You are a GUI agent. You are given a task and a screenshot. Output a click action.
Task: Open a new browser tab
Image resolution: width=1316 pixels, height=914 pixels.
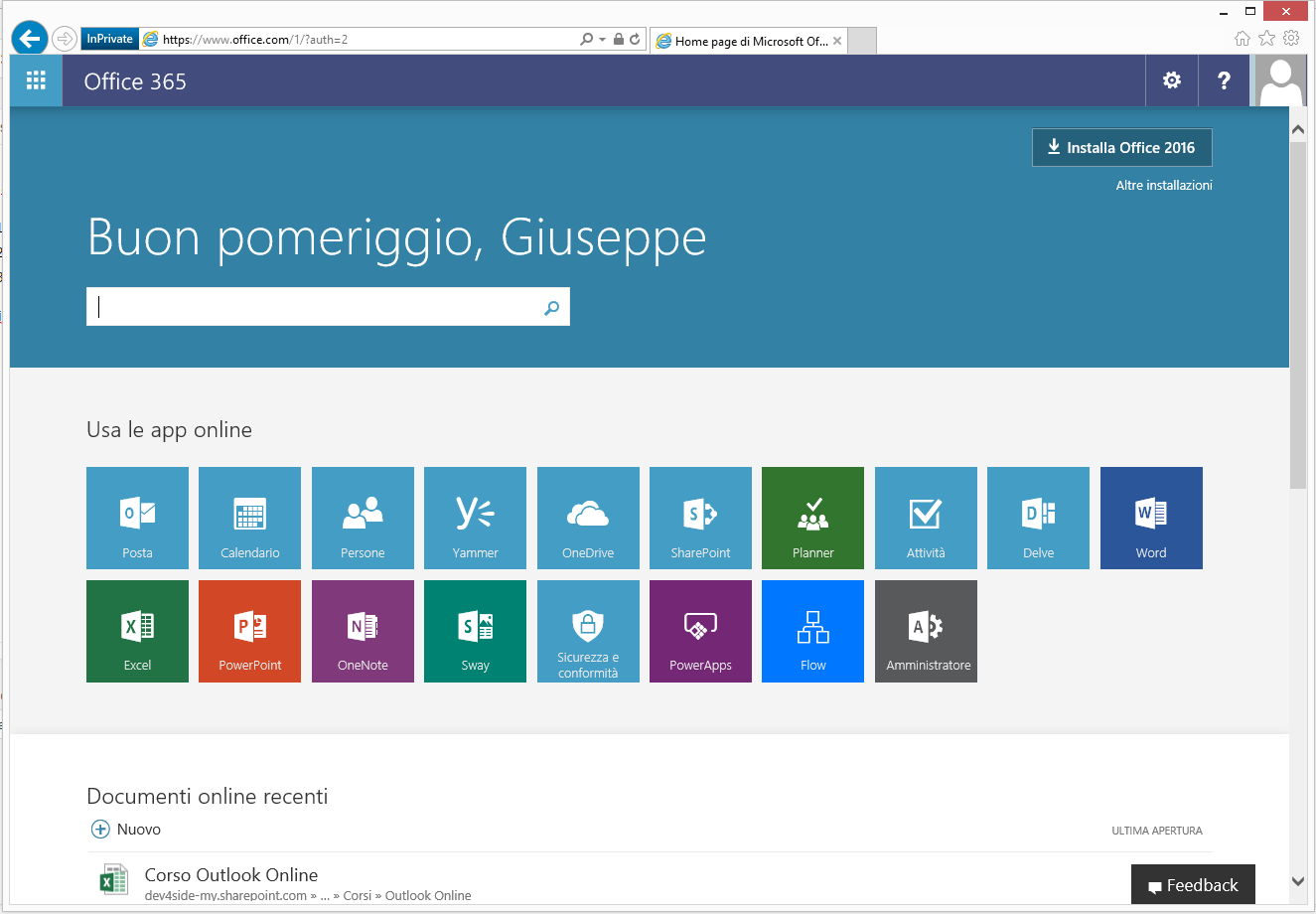coord(863,41)
